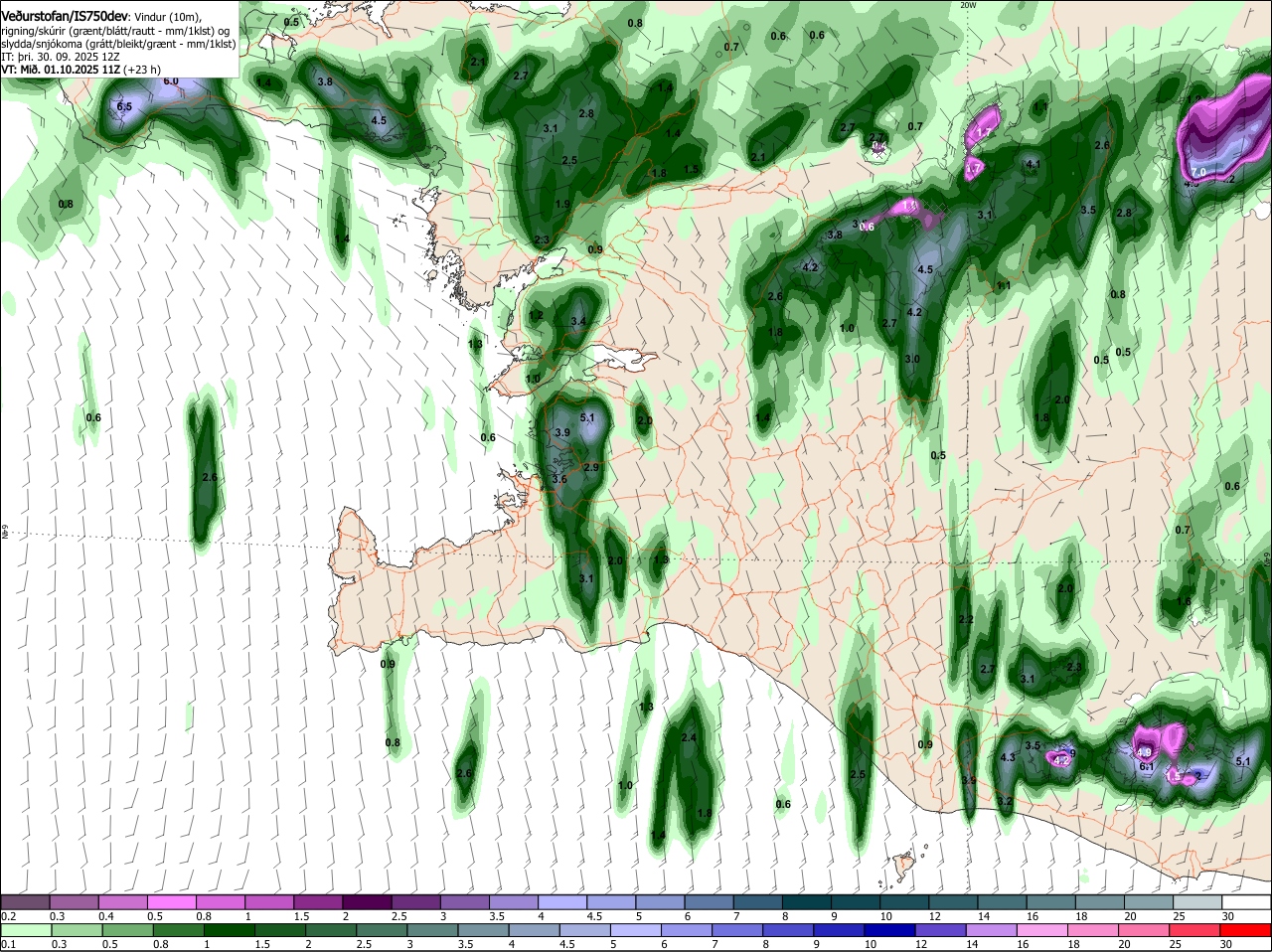The width and height of the screenshot is (1272, 952).
Task: Click the white 0.6 label beside the pink snow patch
Action: [x=867, y=227]
